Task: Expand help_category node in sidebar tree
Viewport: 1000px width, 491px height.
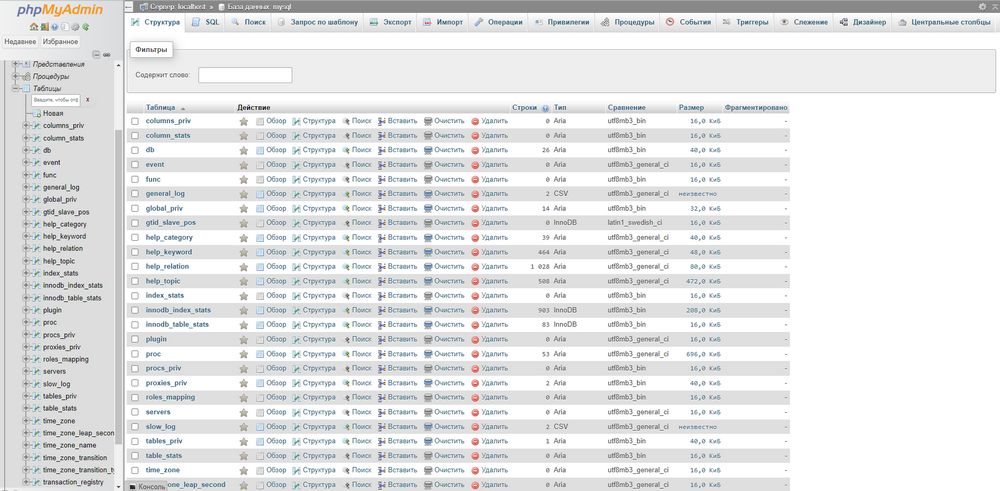Action: click(x=26, y=224)
